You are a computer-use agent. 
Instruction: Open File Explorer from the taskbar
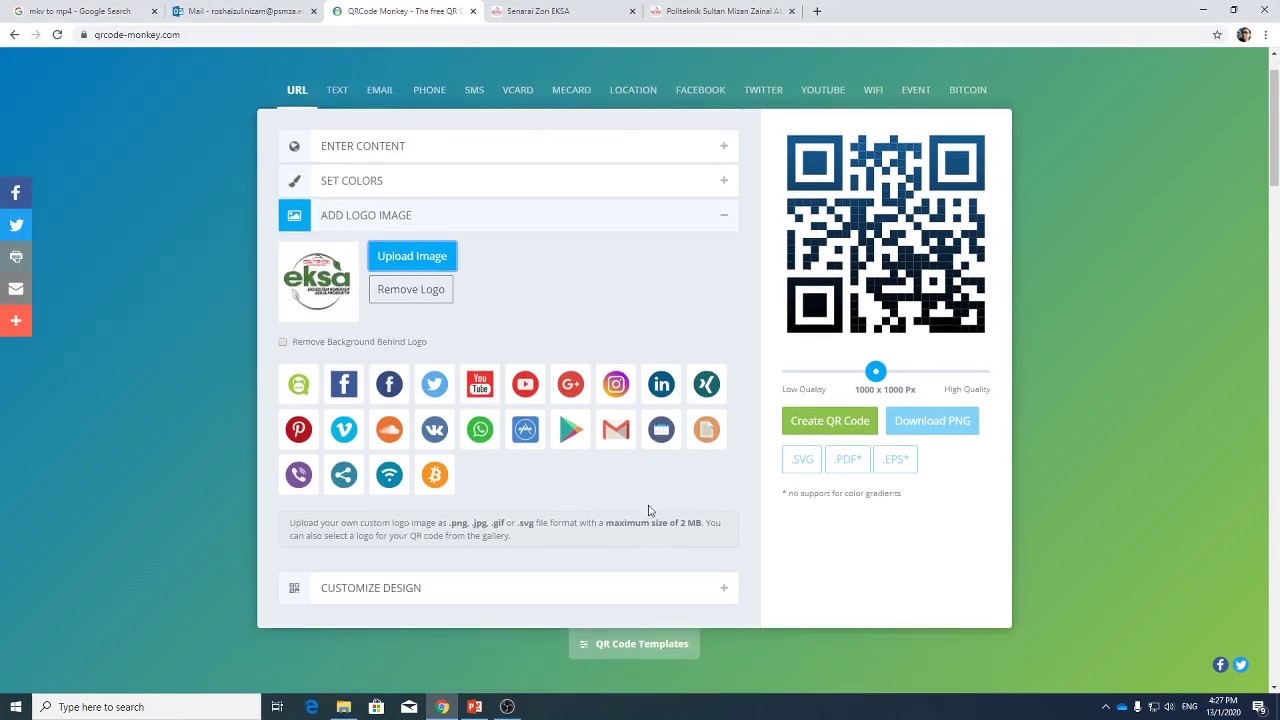(344, 707)
